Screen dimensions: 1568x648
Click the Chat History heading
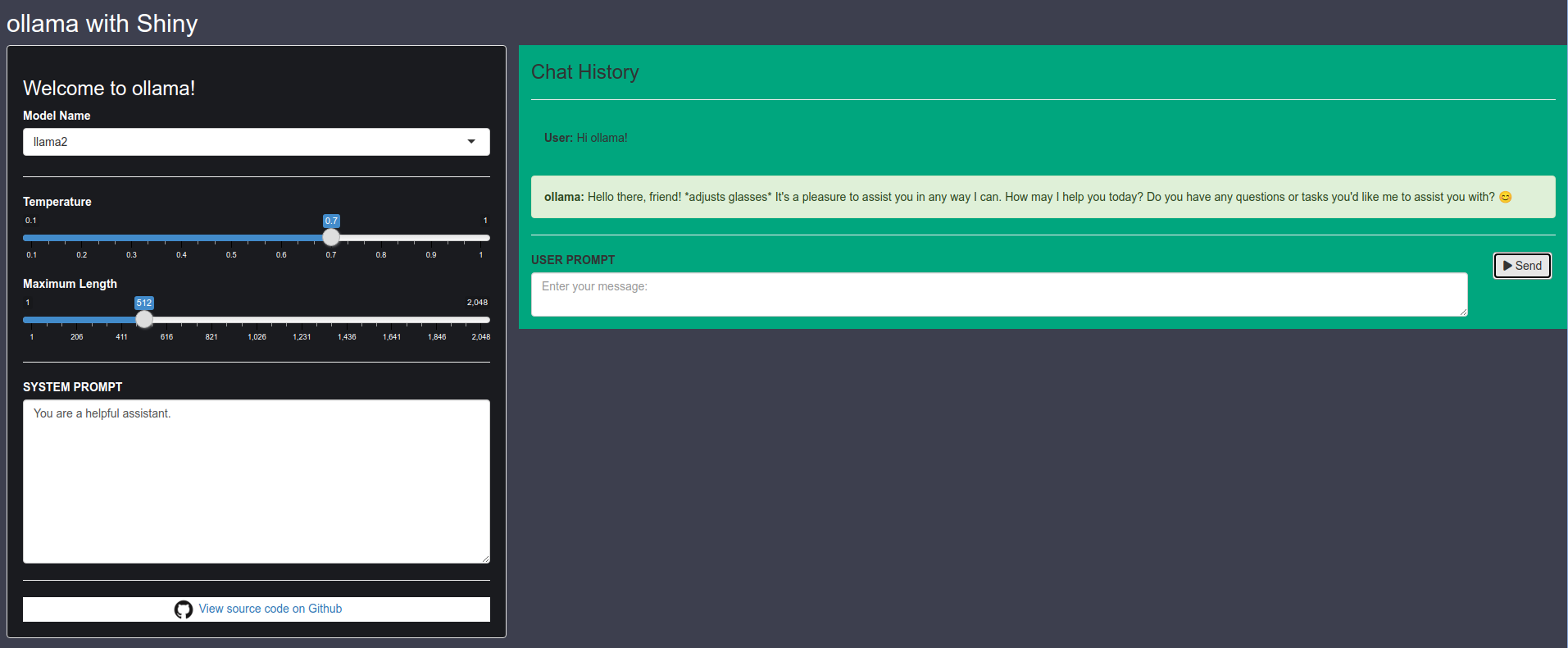(x=584, y=72)
